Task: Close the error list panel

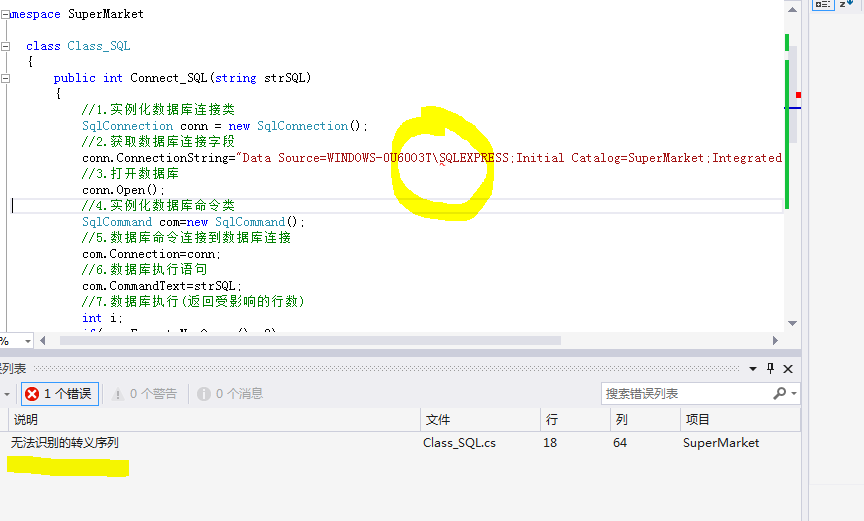Action: pos(788,369)
